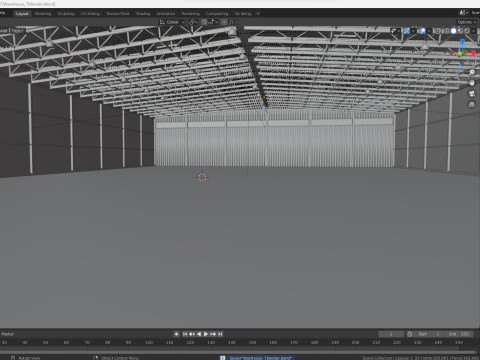Click the End frame field
This screenshot has height=360, width=480.
[459, 334]
